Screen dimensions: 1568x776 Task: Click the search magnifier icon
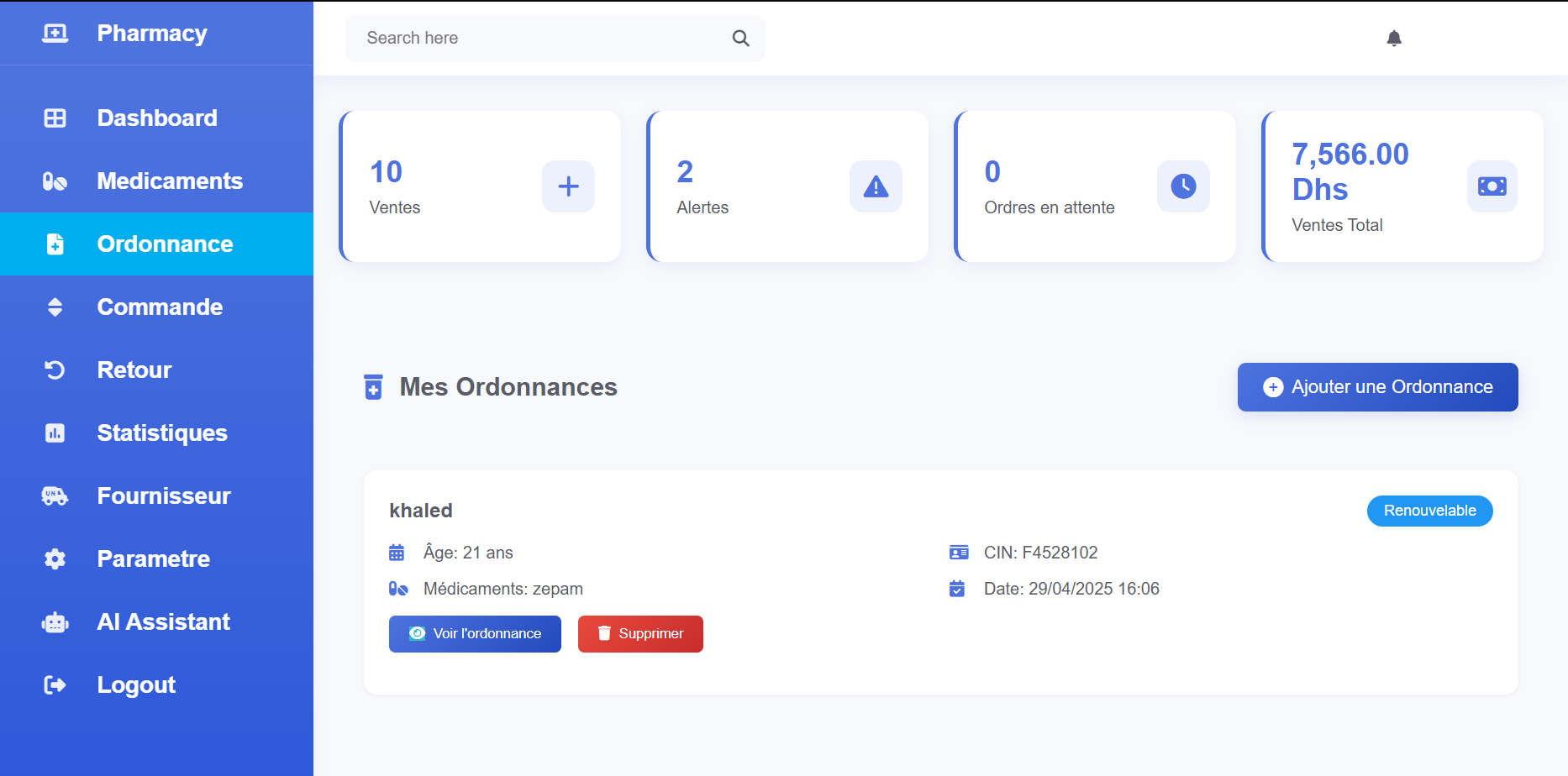[x=740, y=38]
